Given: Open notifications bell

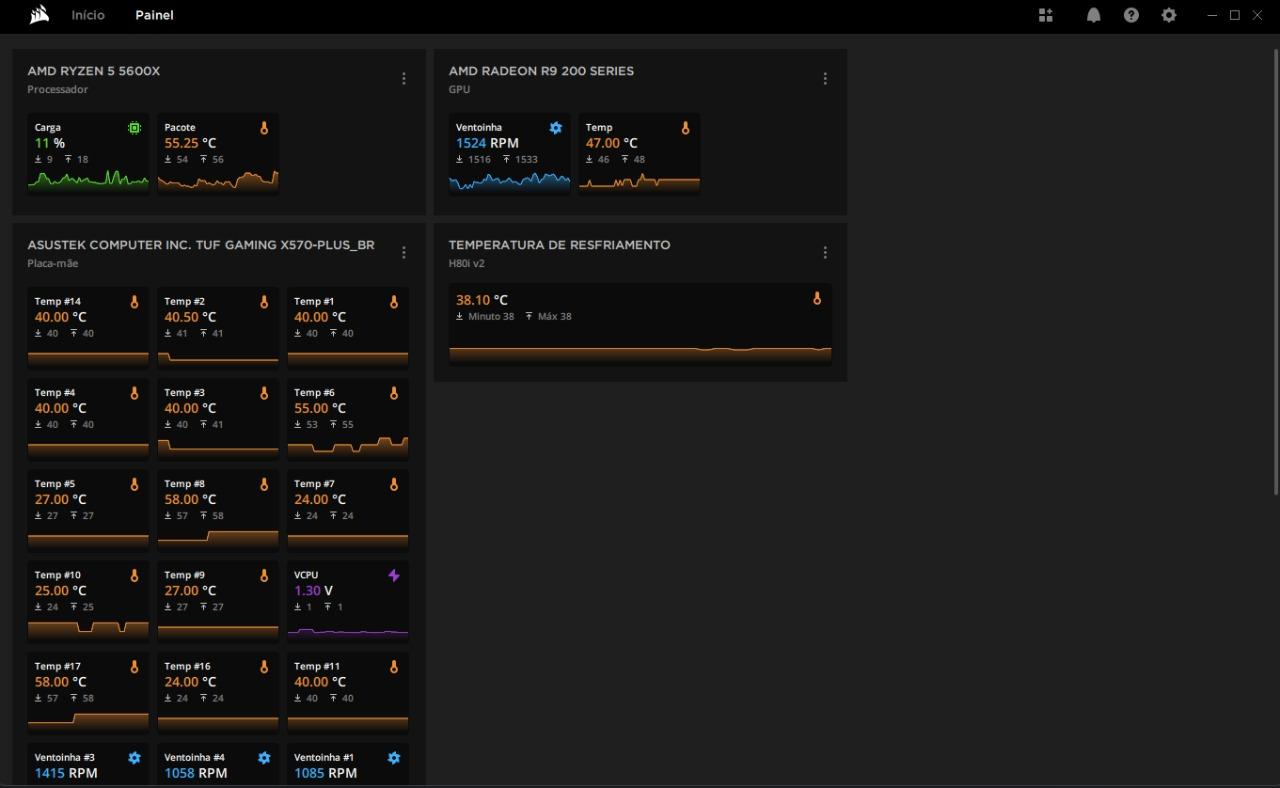Looking at the screenshot, I should pos(1093,15).
